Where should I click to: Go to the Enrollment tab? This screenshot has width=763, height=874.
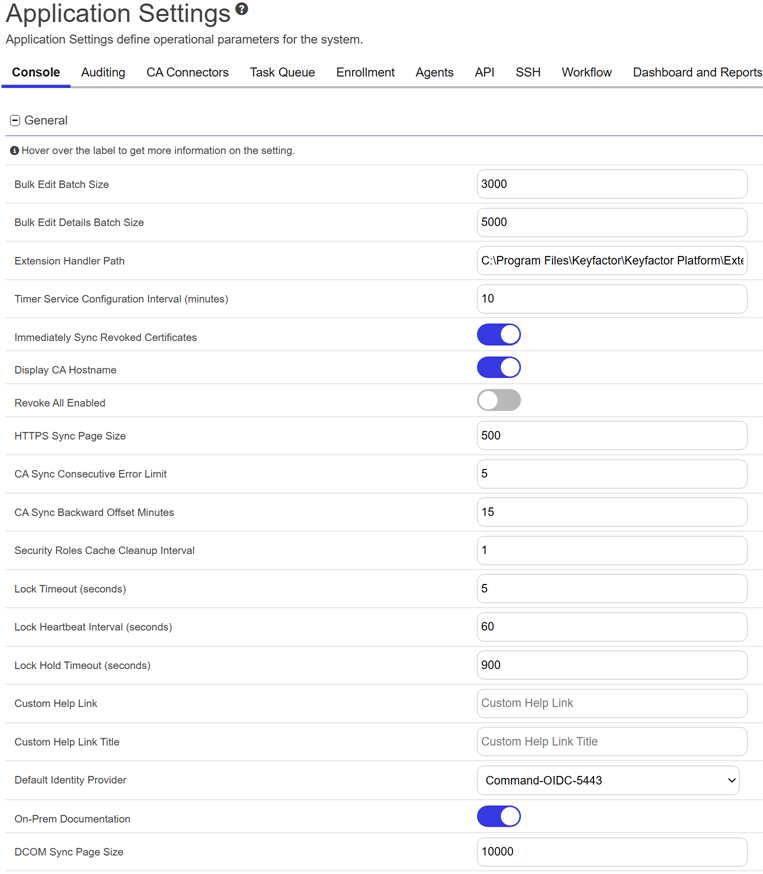(365, 72)
